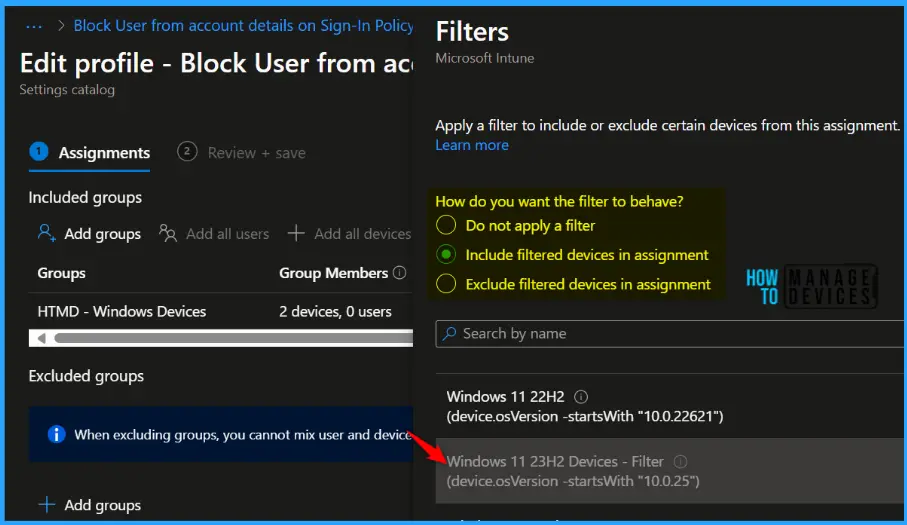The width and height of the screenshot is (907, 525).
Task: Select the Add all users option
Action: (x=214, y=234)
